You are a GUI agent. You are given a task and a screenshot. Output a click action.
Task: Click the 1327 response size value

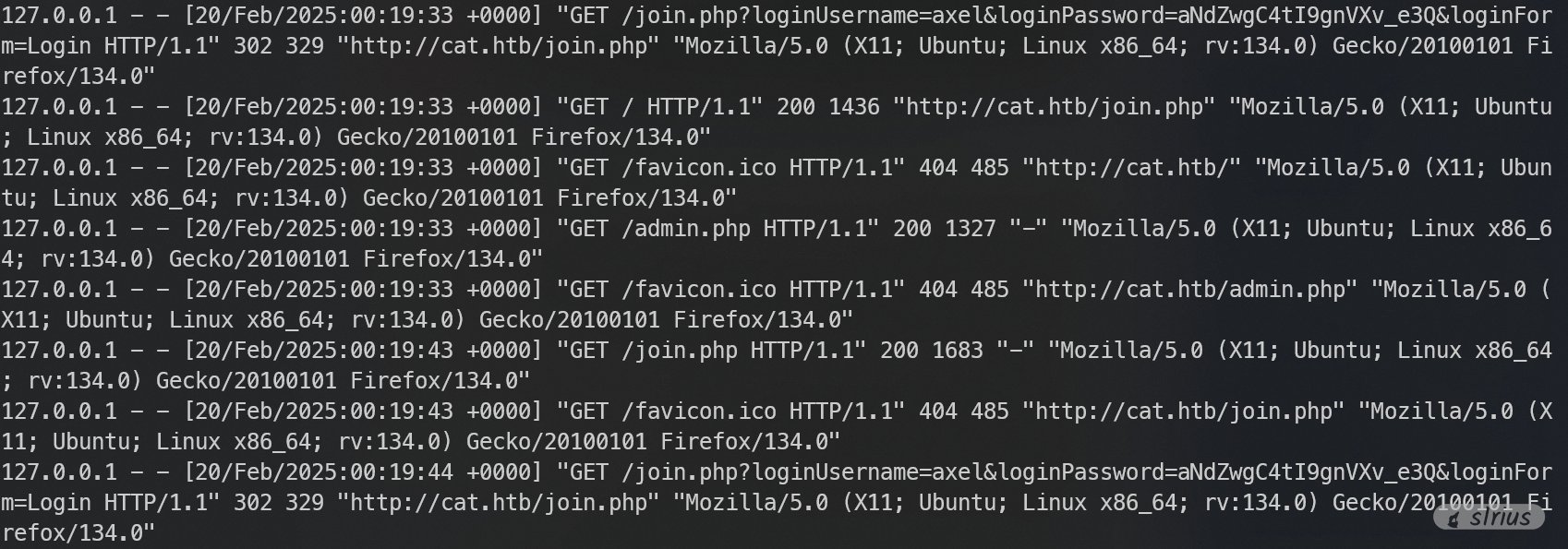(x=970, y=229)
